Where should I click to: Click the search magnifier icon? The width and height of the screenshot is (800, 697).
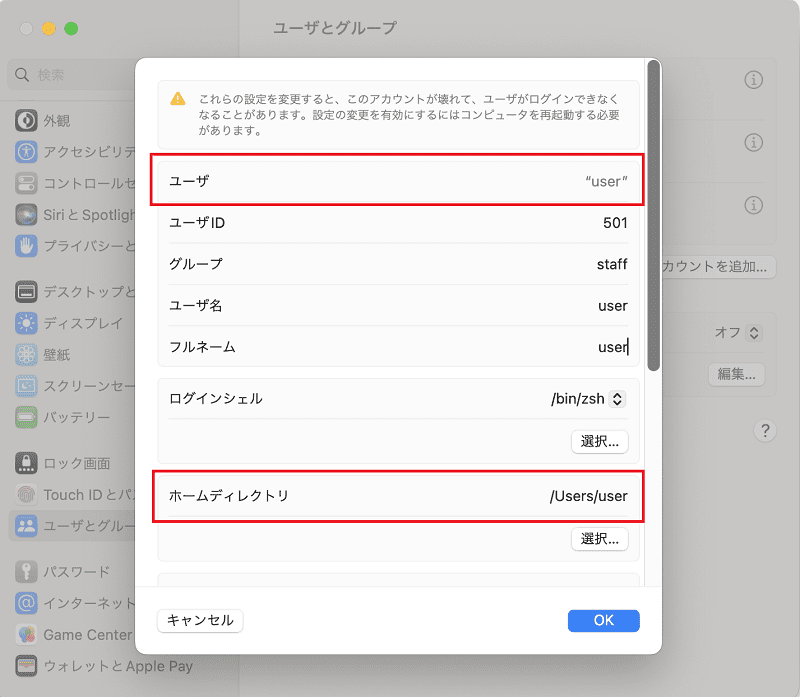point(22,74)
